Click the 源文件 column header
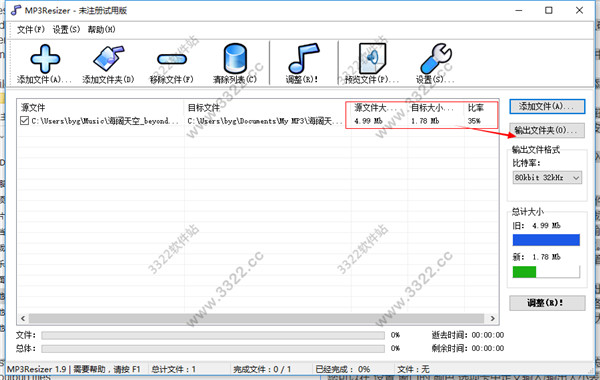Screen dimensions: 600x380 click(x=33, y=108)
